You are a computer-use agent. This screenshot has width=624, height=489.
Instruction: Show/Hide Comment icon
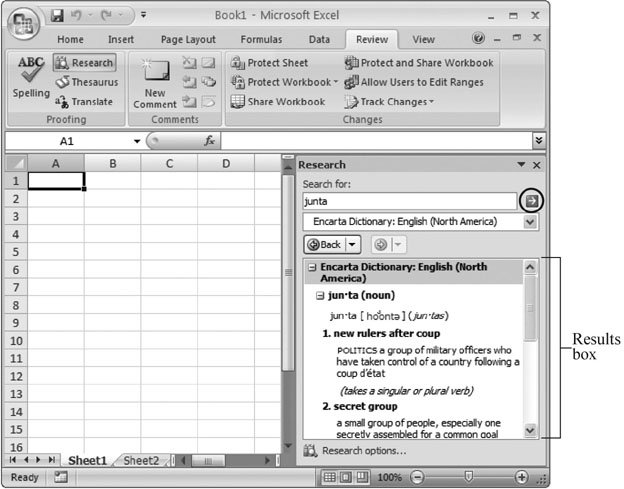(208, 63)
